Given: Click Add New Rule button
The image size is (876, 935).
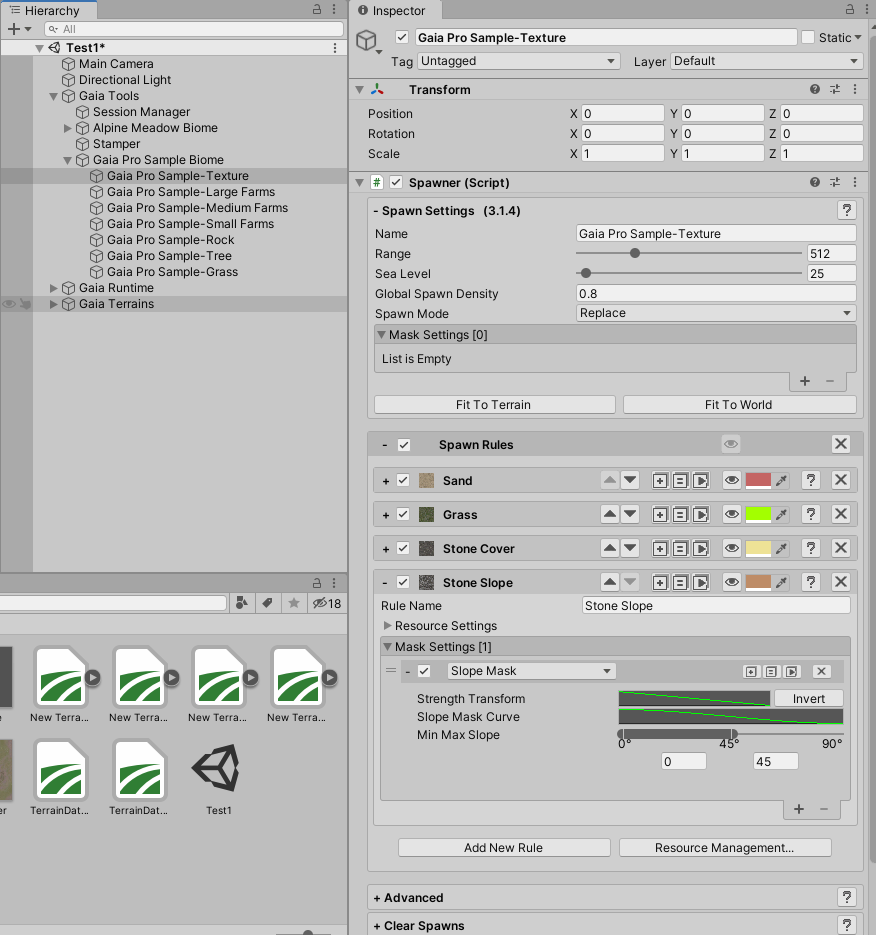Looking at the screenshot, I should pos(504,847).
